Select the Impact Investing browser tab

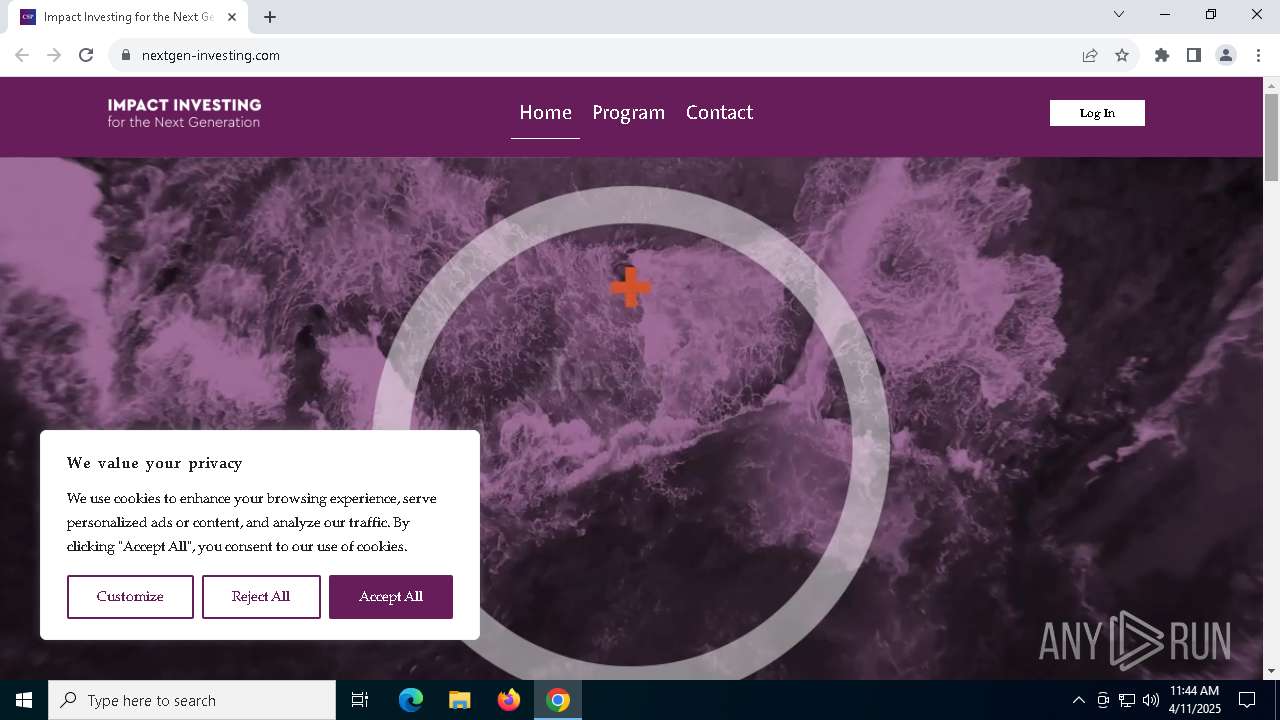coord(128,17)
